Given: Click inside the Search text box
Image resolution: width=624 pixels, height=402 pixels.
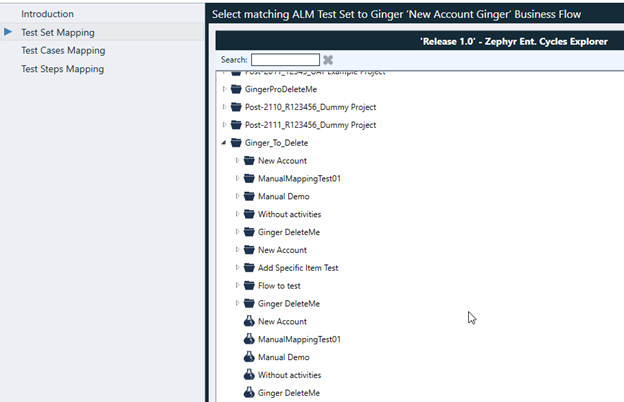Looking at the screenshot, I should click(285, 60).
